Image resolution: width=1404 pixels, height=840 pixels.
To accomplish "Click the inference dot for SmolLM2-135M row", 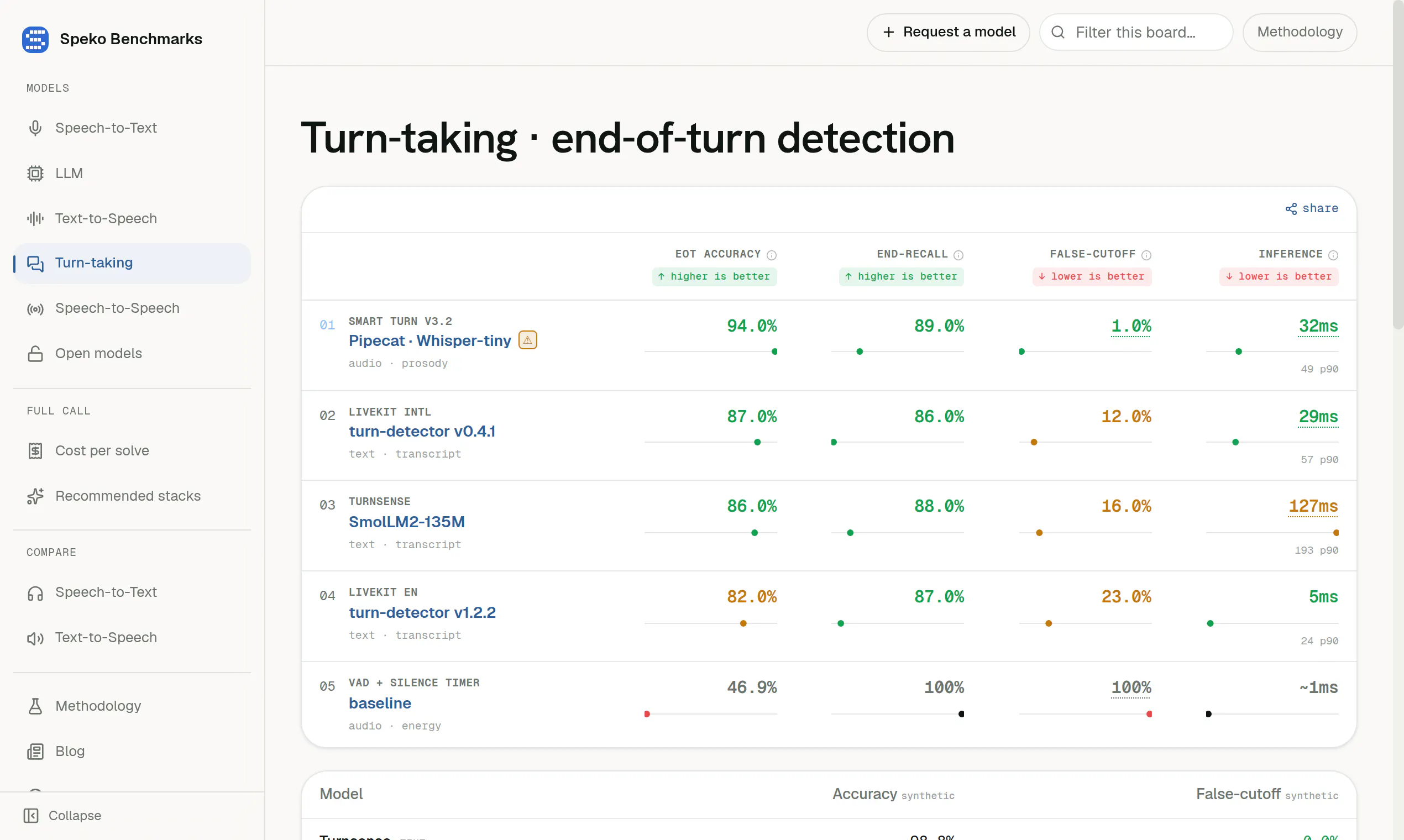I will tap(1336, 533).
